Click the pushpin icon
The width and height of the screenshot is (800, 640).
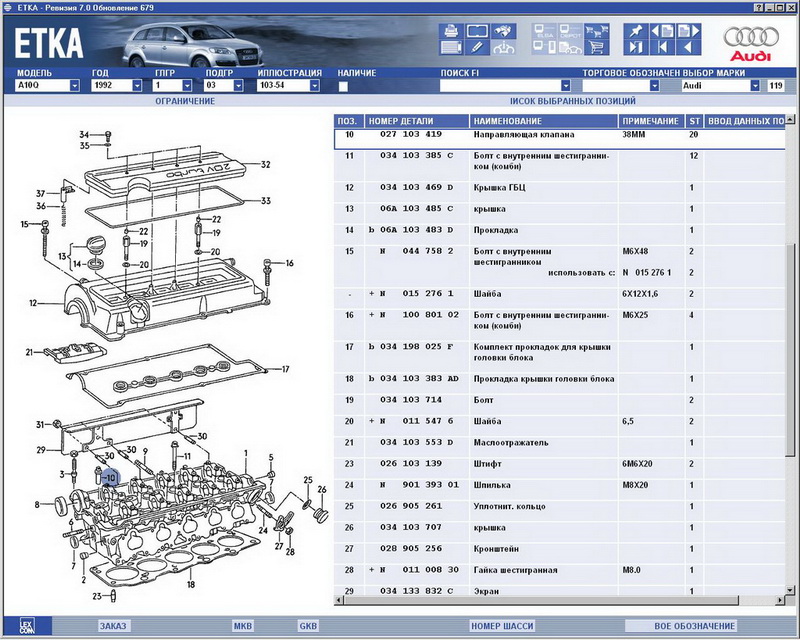tap(636, 31)
